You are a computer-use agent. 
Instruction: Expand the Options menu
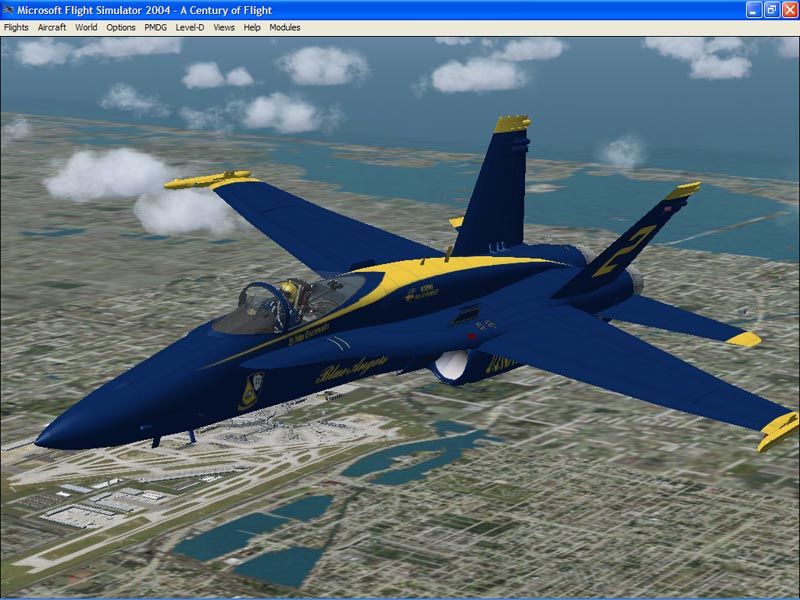(121, 27)
